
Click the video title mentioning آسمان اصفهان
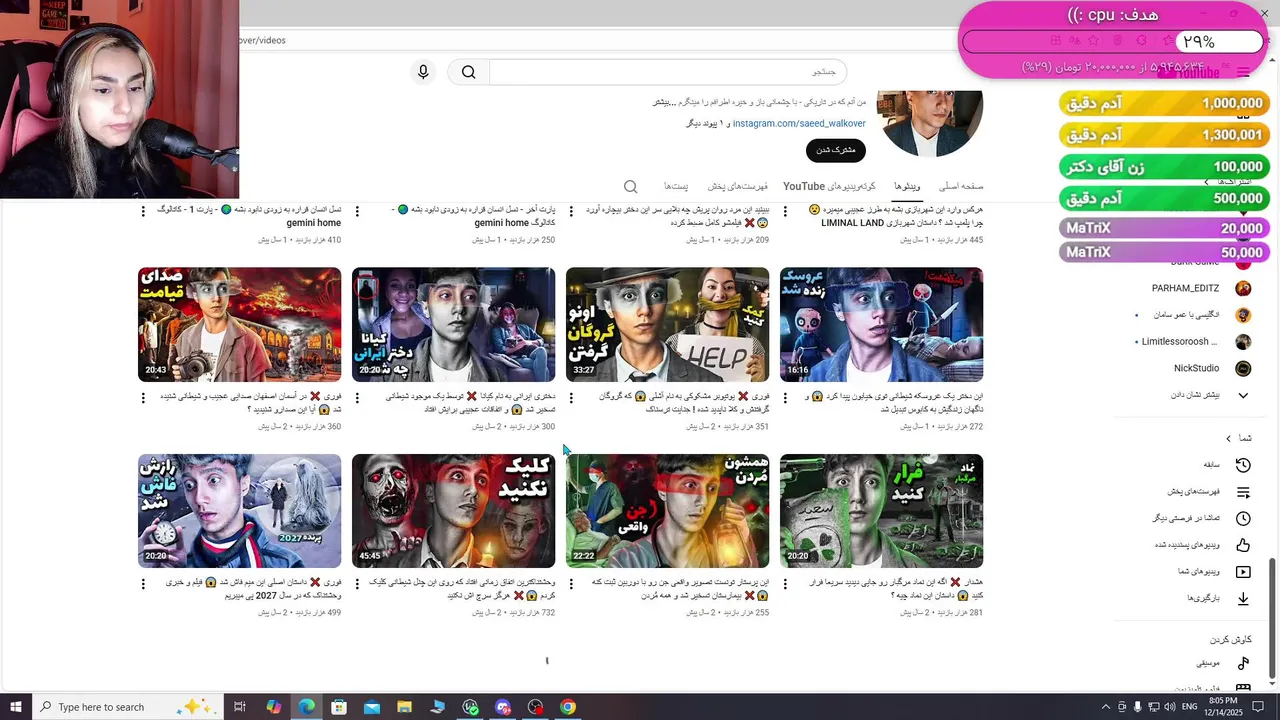point(252,403)
